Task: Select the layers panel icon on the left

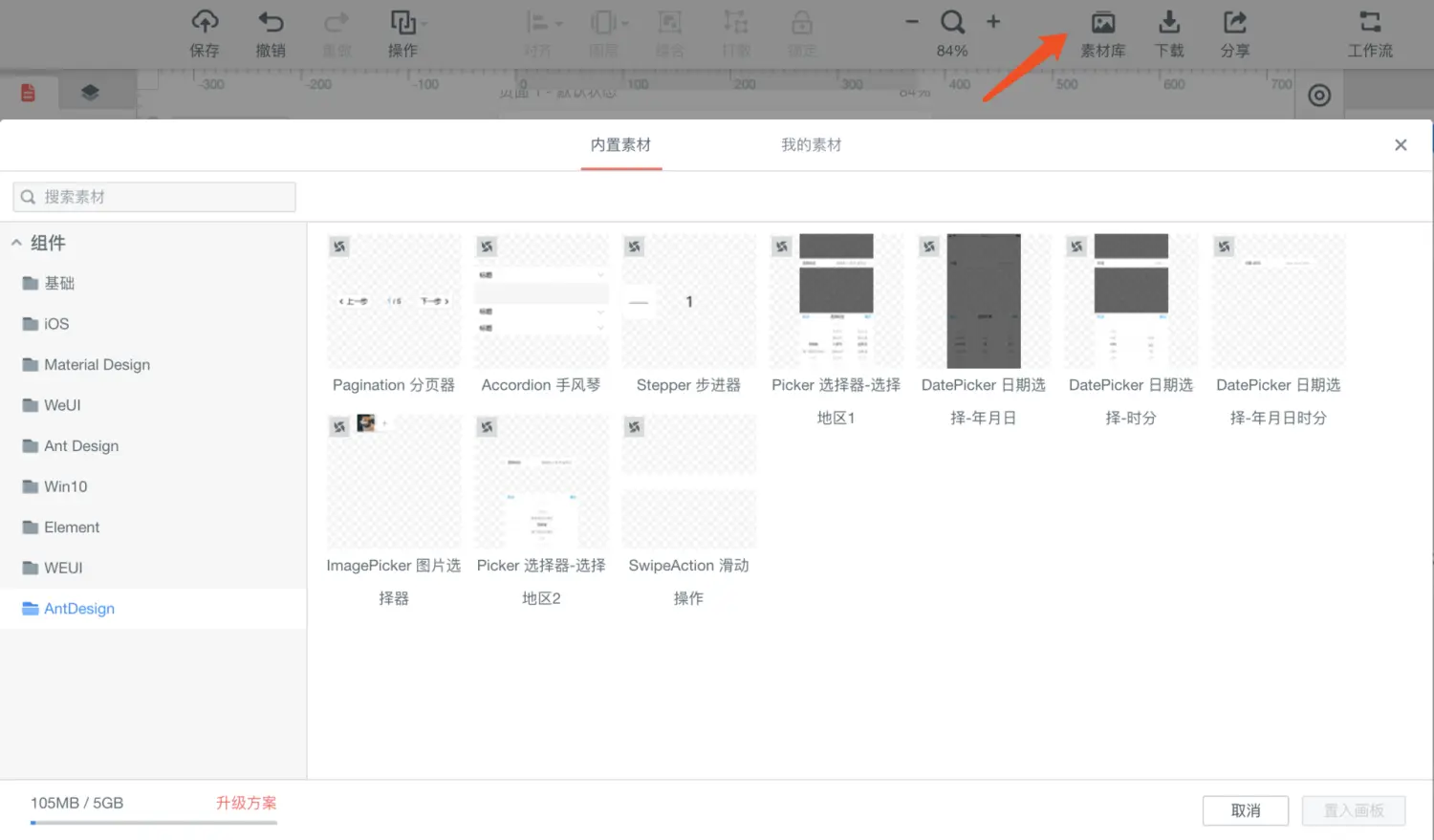Action: coord(90,91)
